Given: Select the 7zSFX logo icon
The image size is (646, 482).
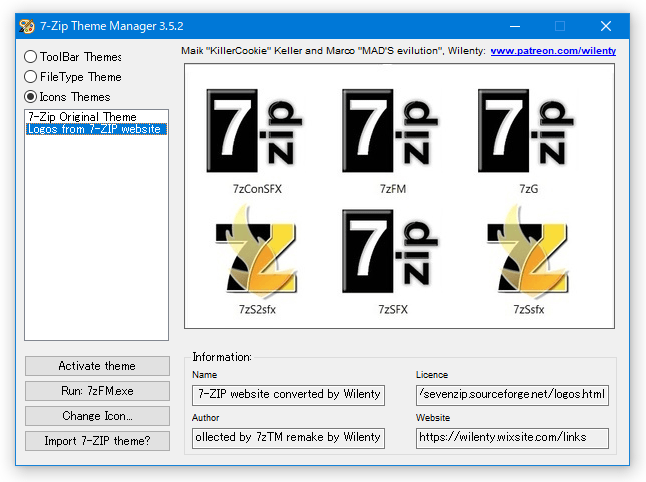Looking at the screenshot, I should 390,251.
